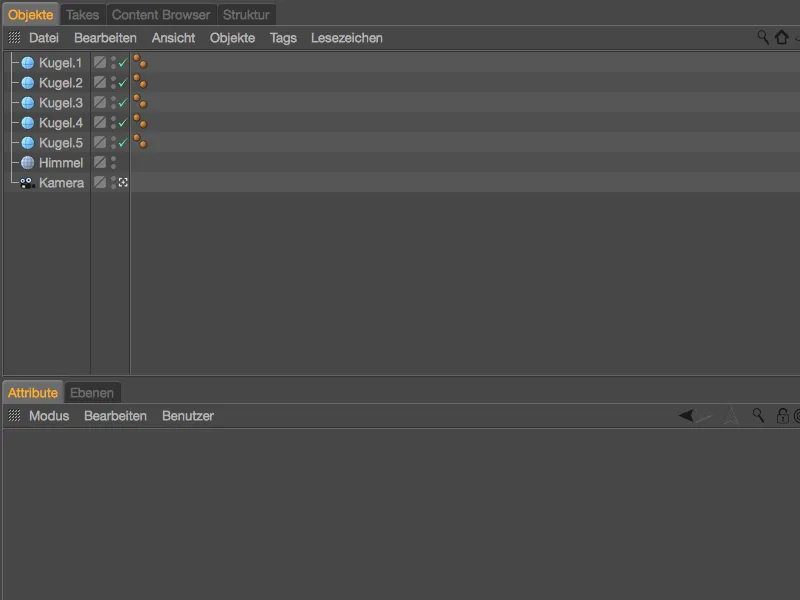The image size is (800, 600).
Task: Select the Kugel.3 object
Action: coord(61,103)
